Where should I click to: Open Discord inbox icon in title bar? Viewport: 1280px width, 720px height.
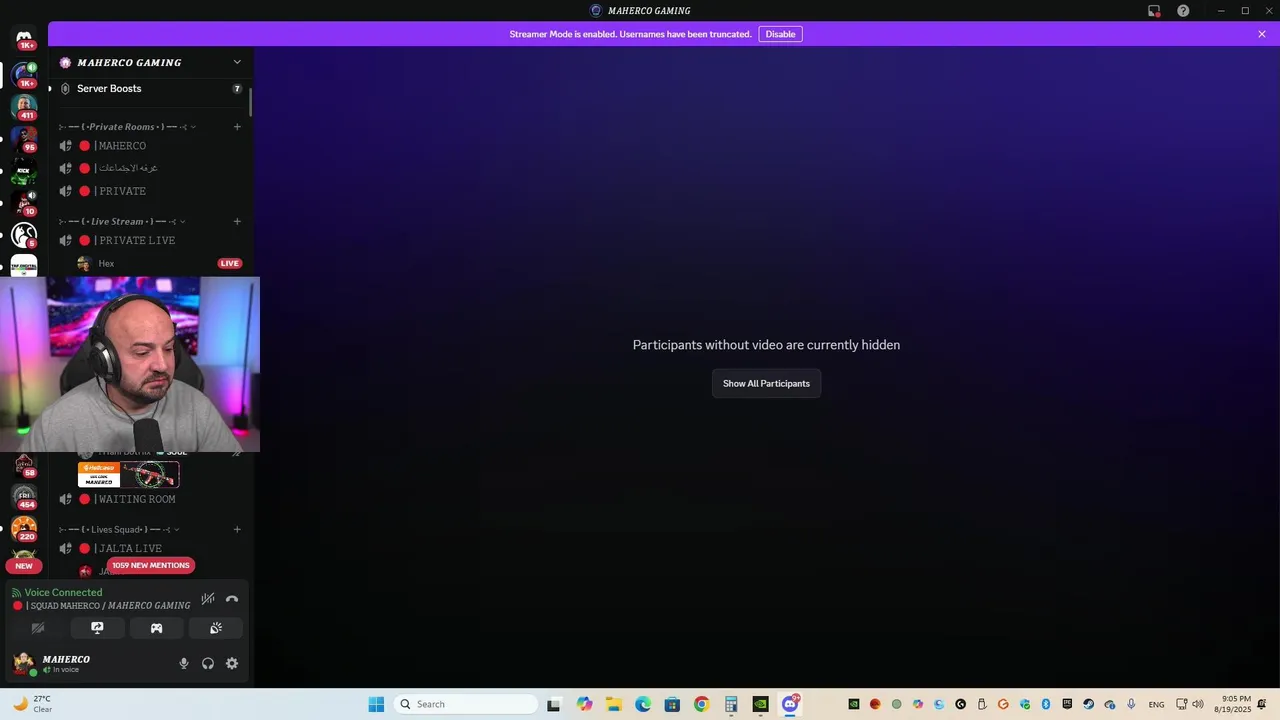[1154, 11]
